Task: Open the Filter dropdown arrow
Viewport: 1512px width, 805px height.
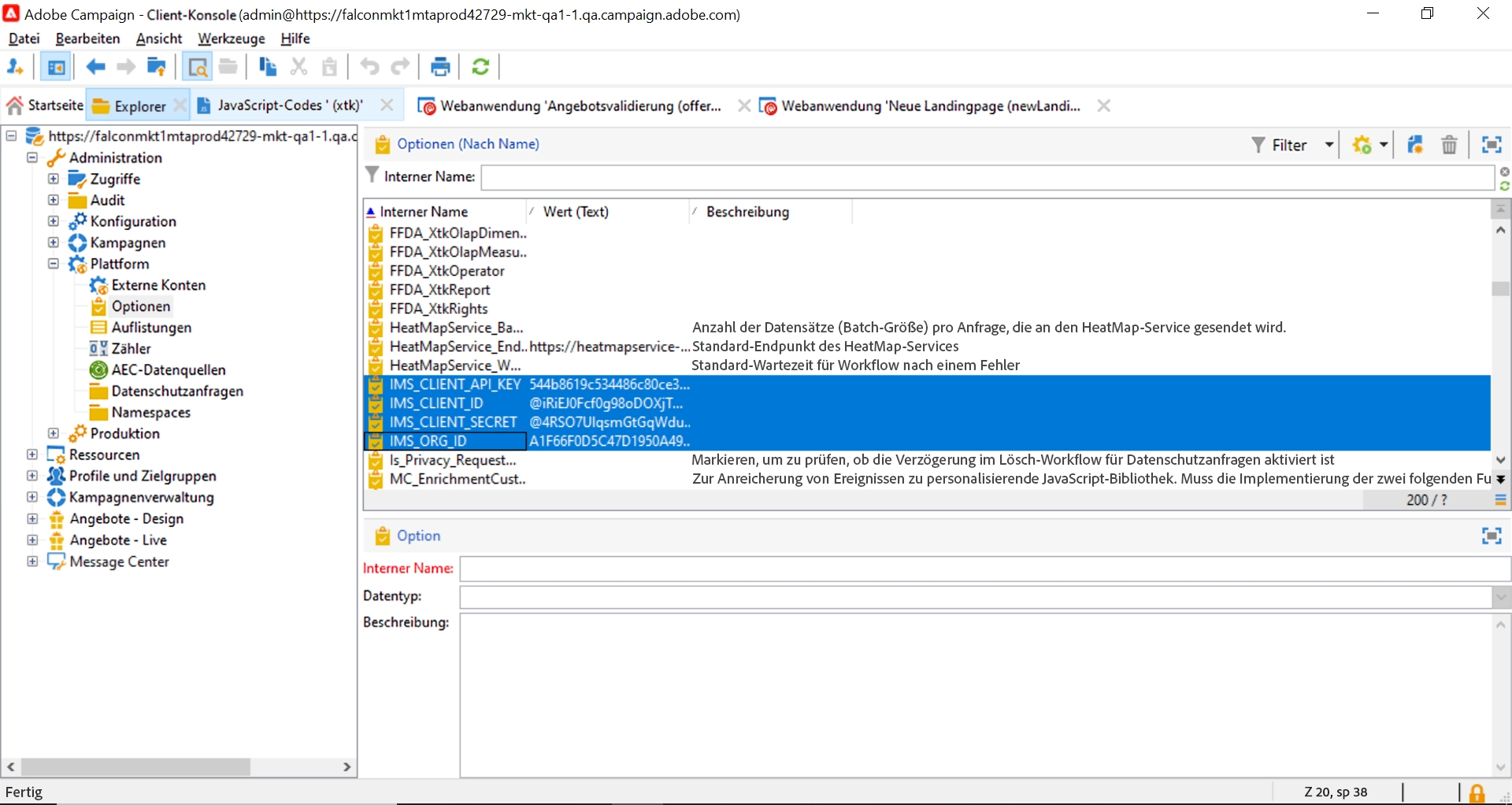Action: (x=1329, y=145)
